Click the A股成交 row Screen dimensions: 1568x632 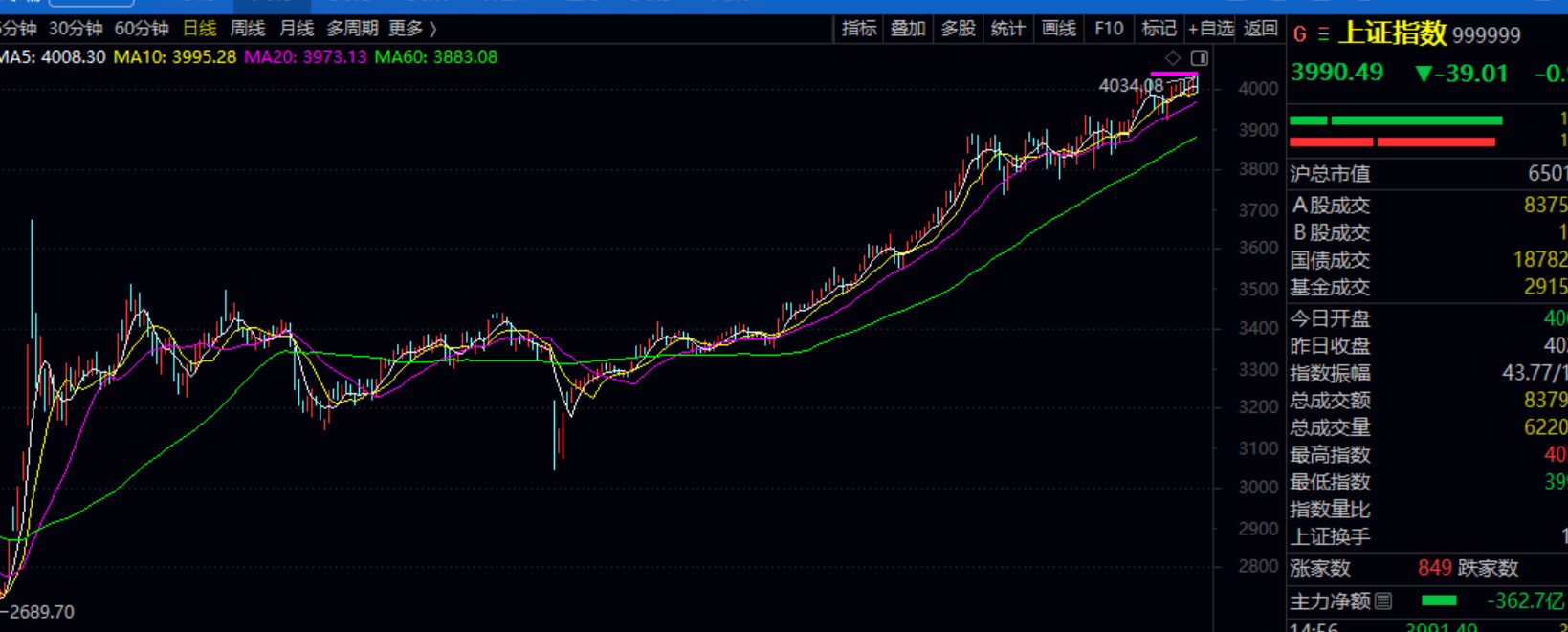[x=1428, y=205]
